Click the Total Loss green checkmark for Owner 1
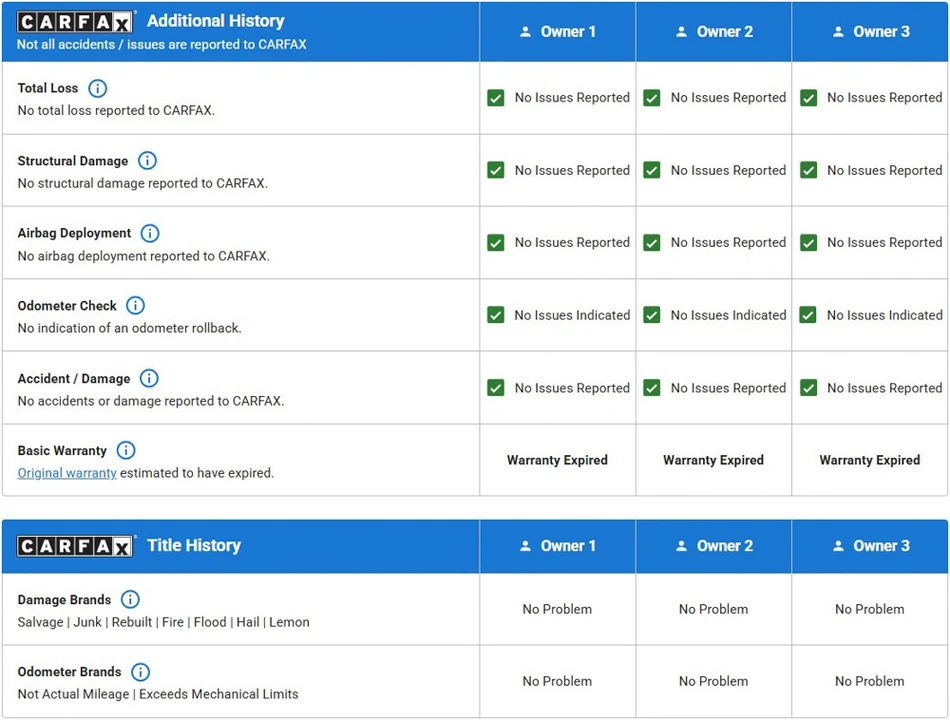 coord(496,98)
